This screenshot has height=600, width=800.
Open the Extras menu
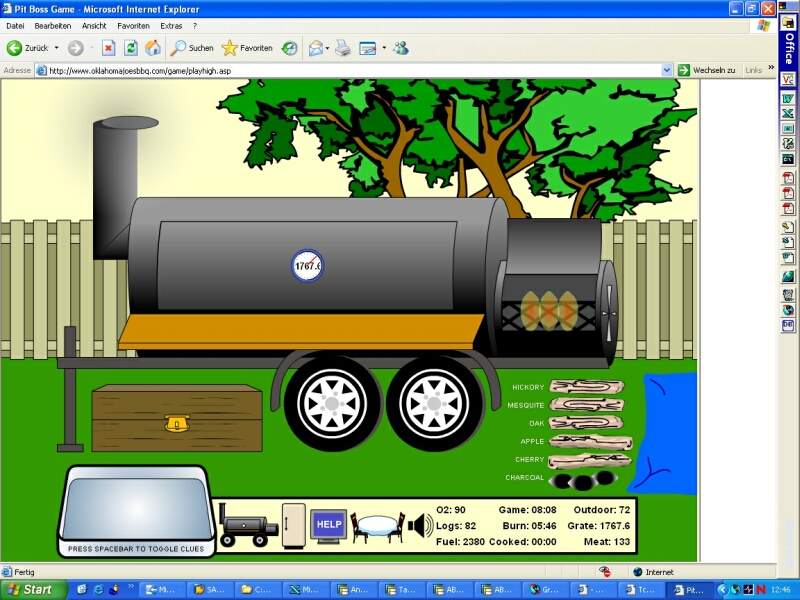pyautogui.click(x=171, y=26)
